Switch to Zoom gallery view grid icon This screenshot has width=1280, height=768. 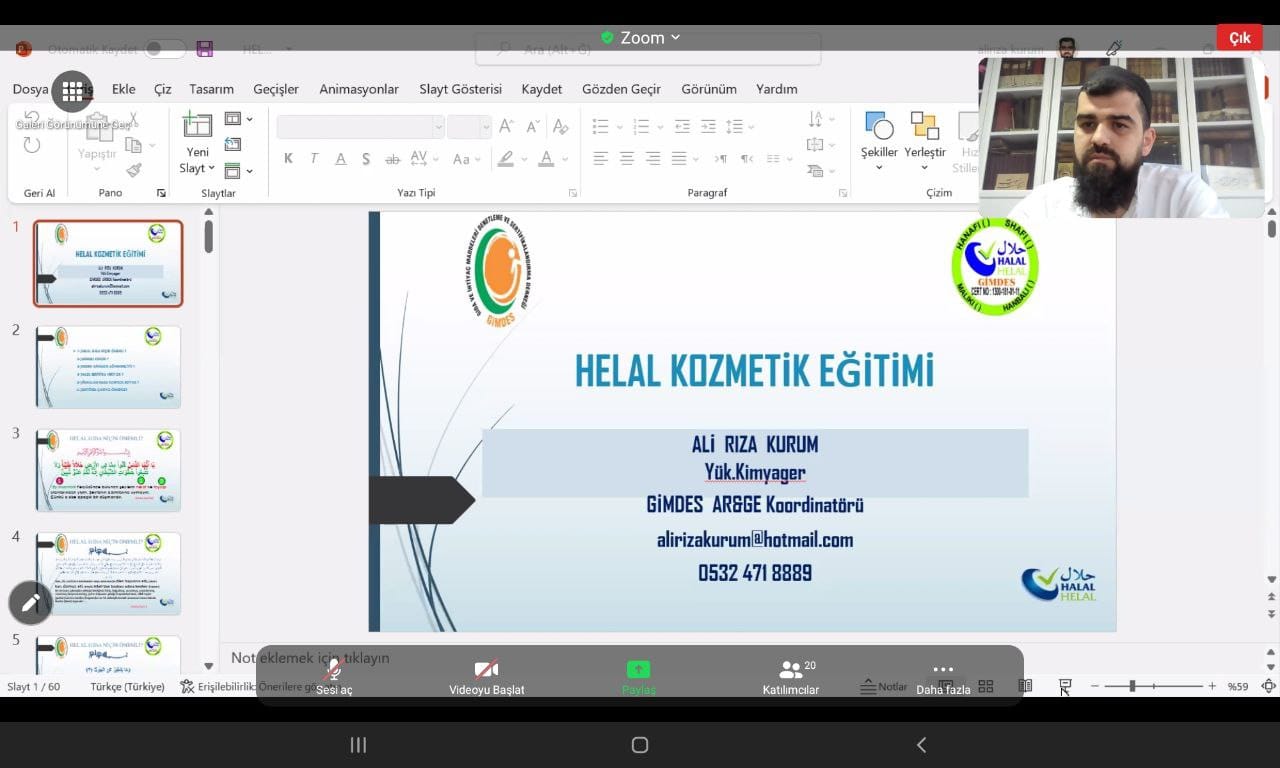(72, 91)
